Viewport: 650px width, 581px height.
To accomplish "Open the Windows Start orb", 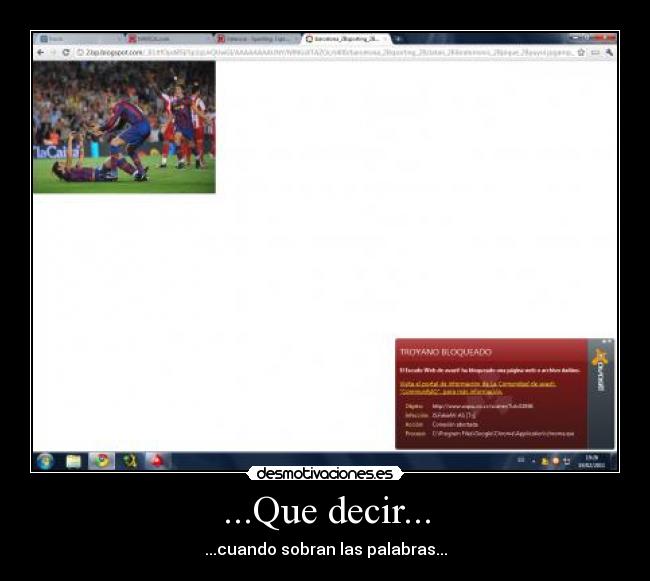I will coord(45,461).
